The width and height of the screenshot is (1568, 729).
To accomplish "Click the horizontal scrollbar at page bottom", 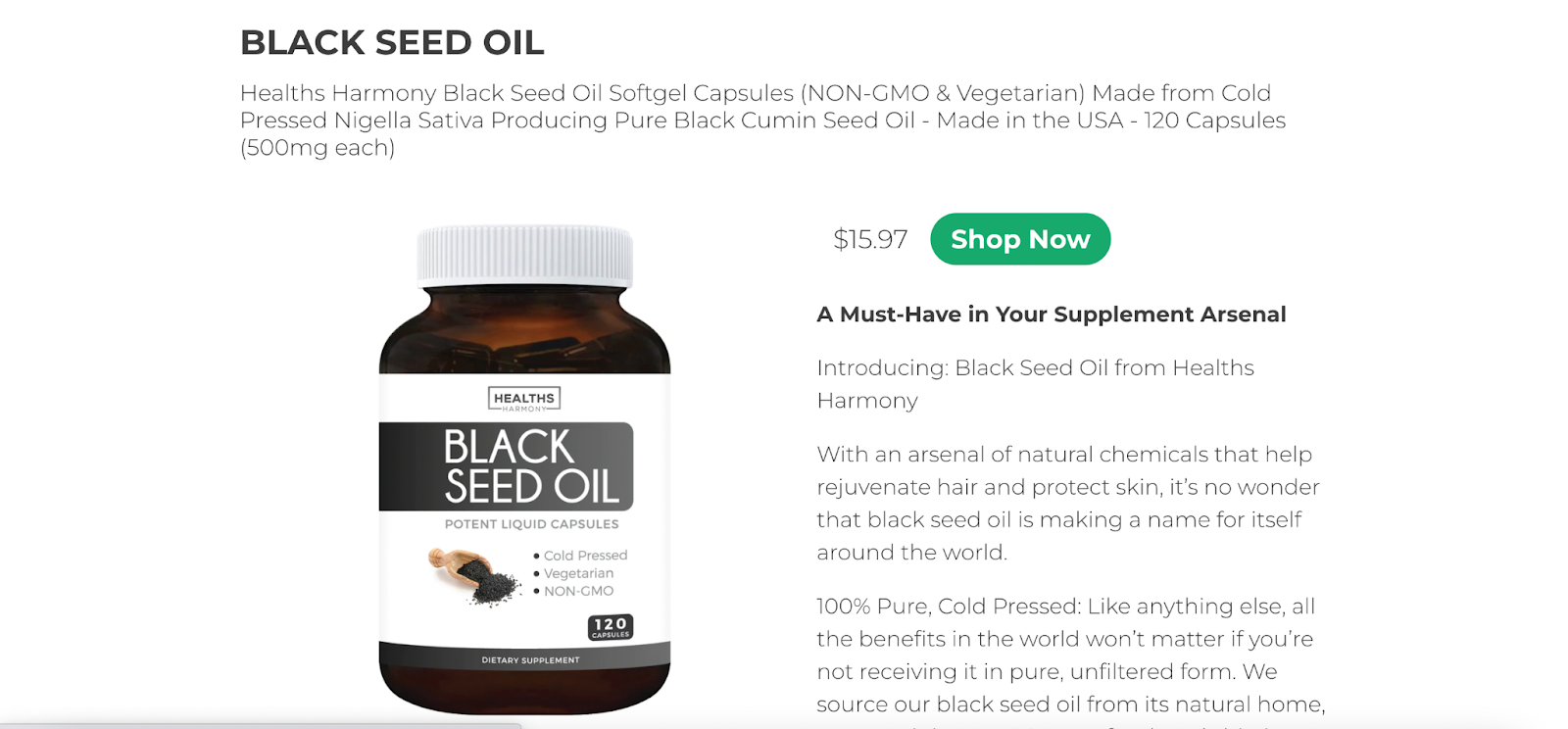I will click(261, 726).
